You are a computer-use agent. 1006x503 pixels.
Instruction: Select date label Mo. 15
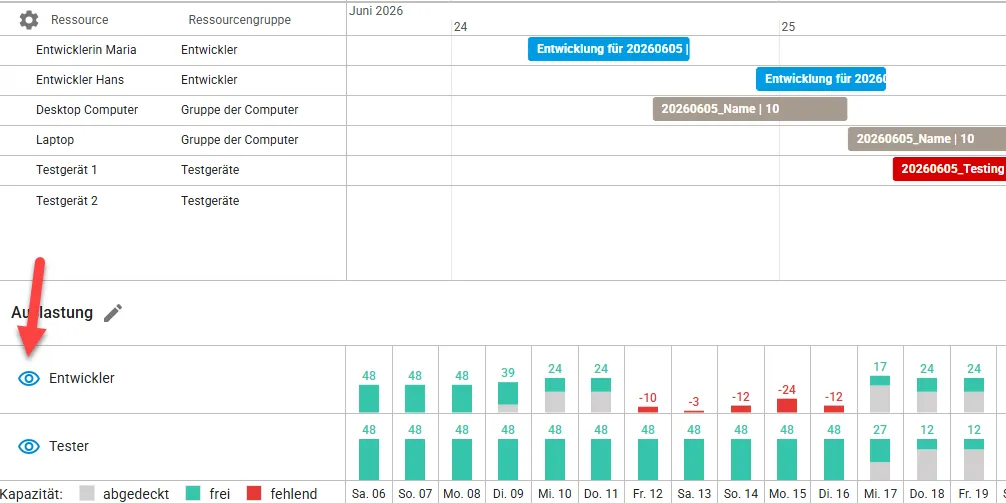pos(787,495)
